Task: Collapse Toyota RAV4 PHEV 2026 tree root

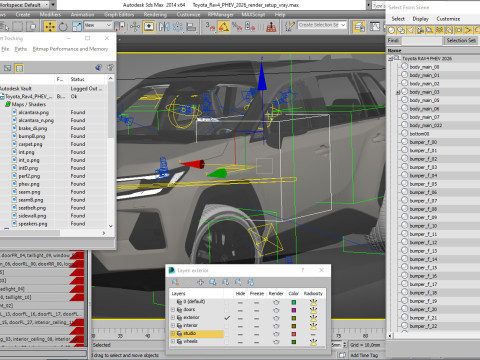Action: point(390,59)
